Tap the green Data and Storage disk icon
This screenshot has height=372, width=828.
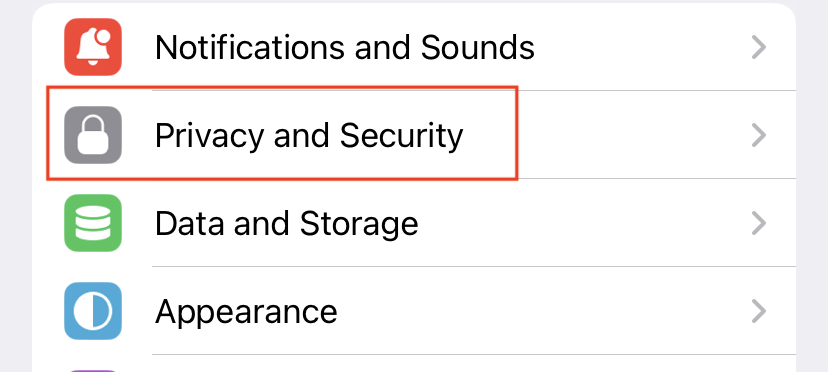pyautogui.click(x=93, y=223)
